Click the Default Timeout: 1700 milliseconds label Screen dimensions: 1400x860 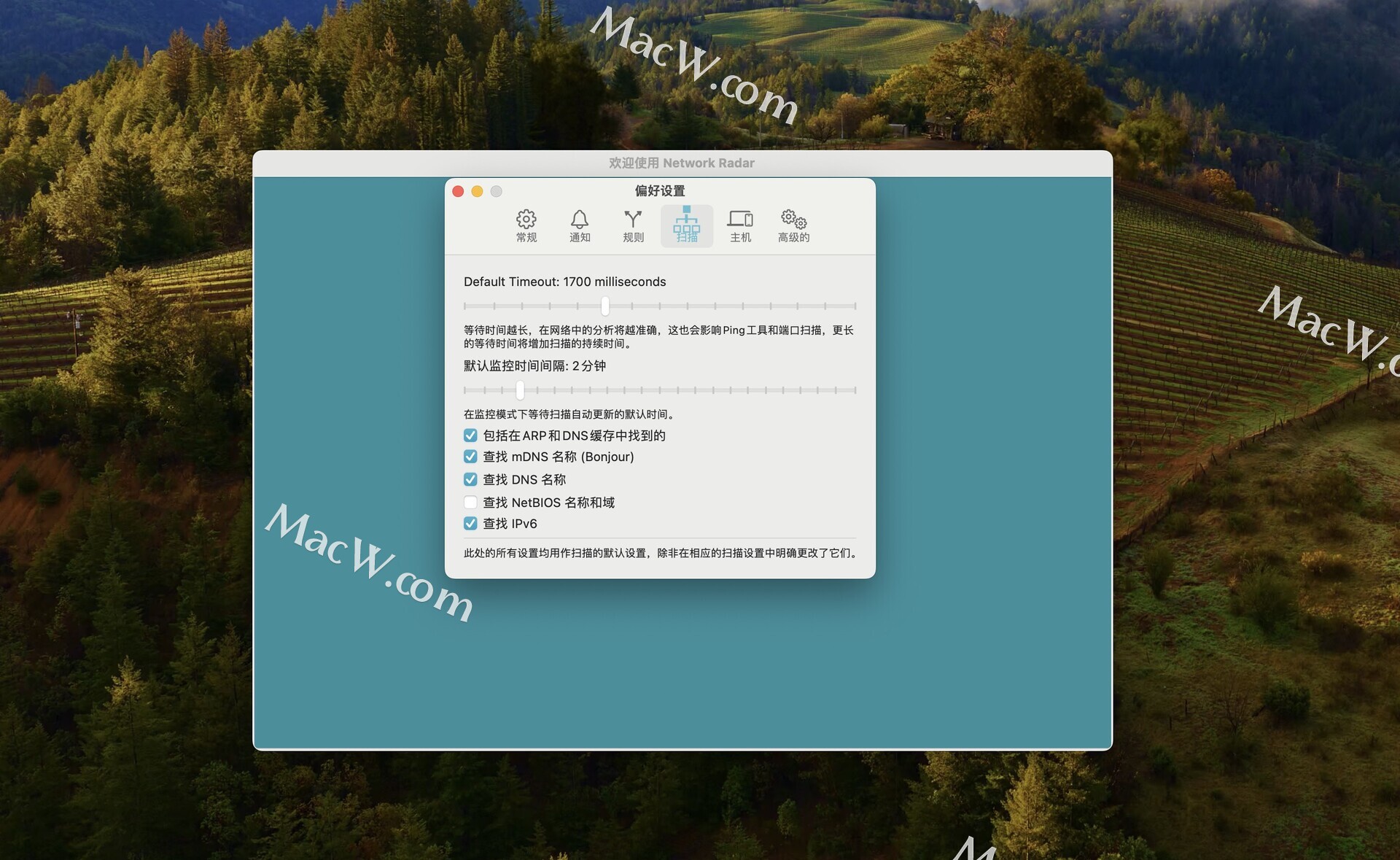564,282
